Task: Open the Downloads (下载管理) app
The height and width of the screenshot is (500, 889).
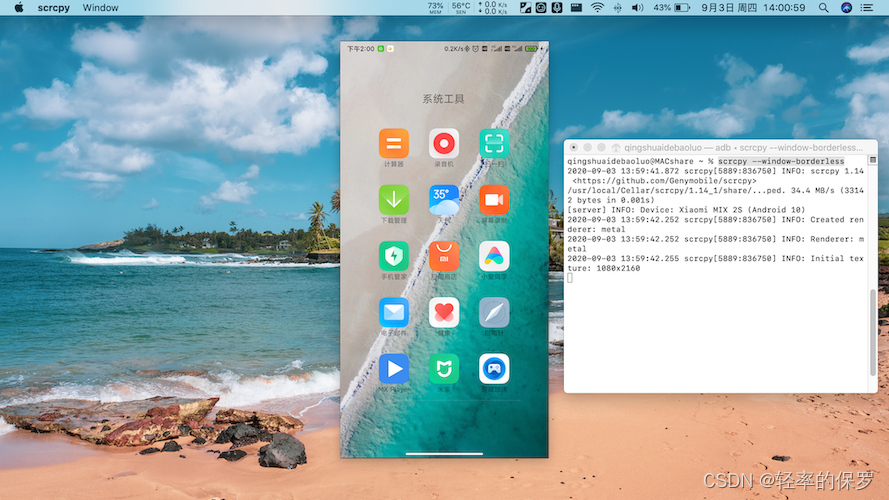Action: click(x=393, y=200)
